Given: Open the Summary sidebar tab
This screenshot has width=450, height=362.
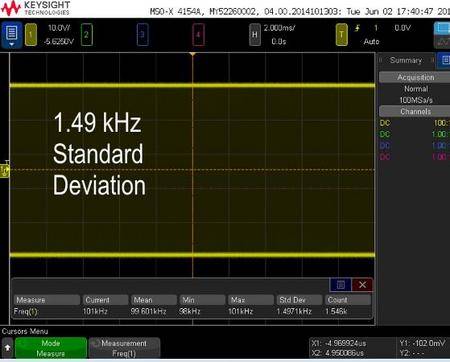Looking at the screenshot, I should tap(406, 60).
